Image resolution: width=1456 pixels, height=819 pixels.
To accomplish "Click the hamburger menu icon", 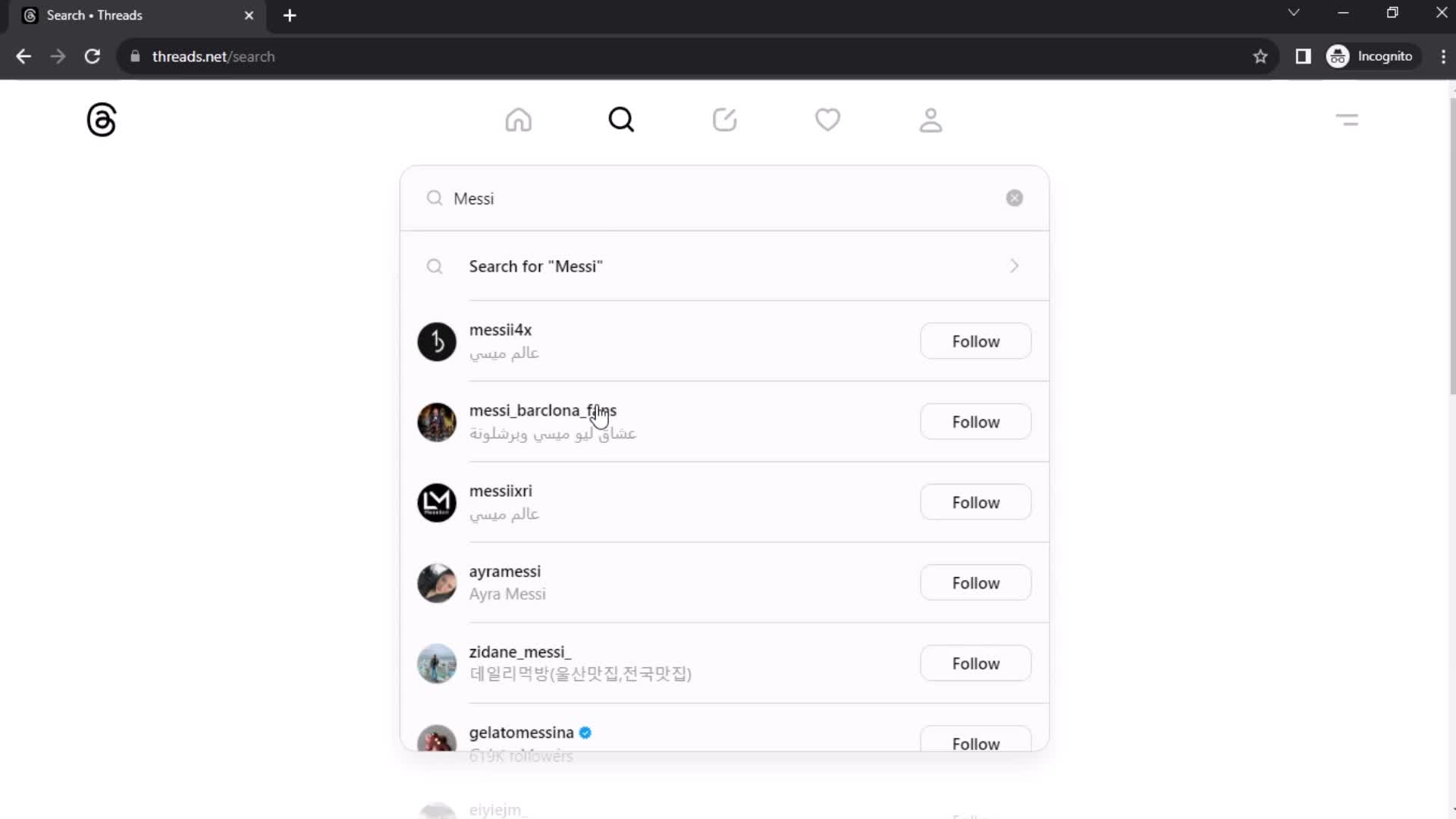I will point(1348,119).
